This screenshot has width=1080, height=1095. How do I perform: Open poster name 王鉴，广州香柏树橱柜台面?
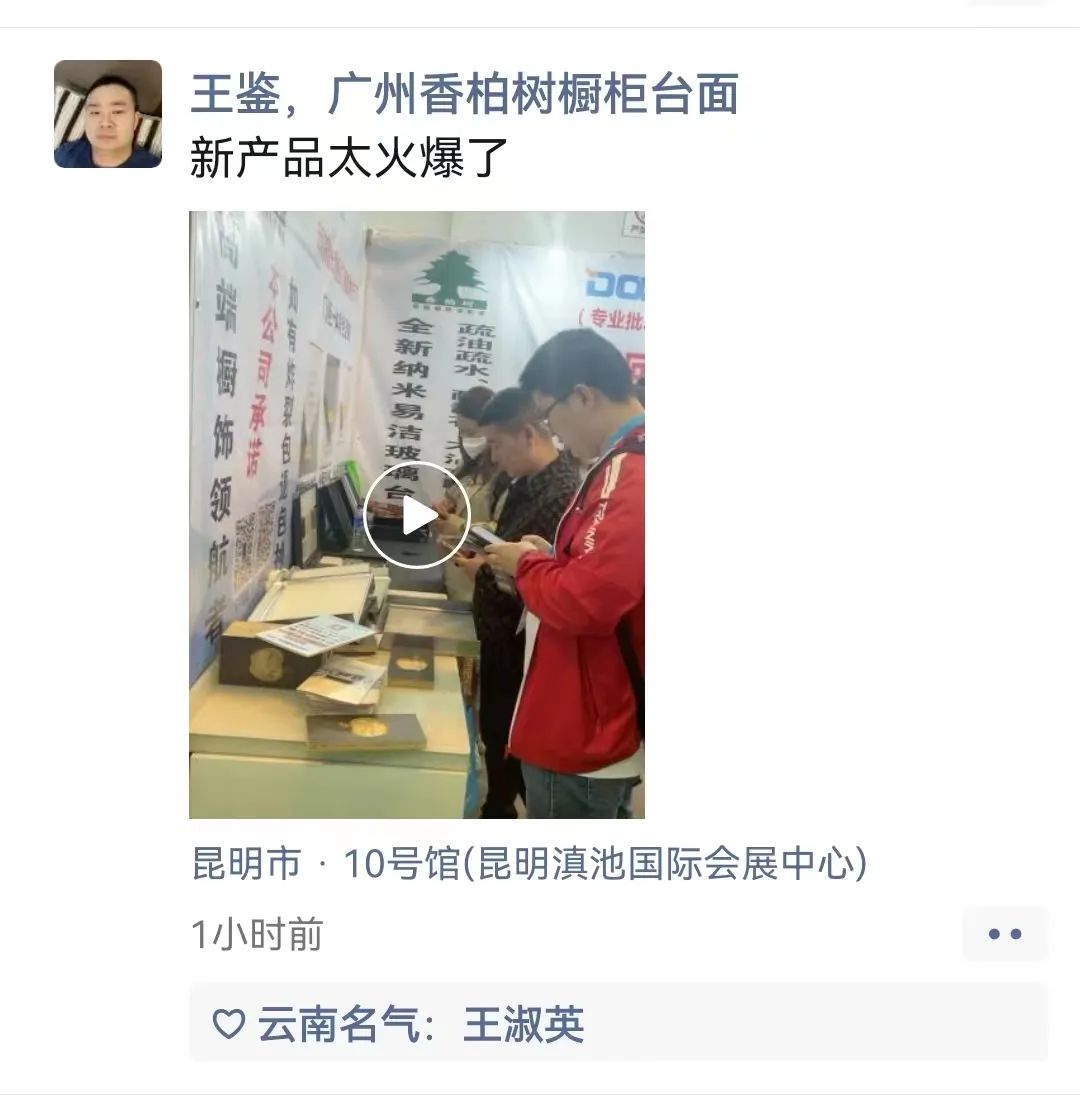click(464, 94)
